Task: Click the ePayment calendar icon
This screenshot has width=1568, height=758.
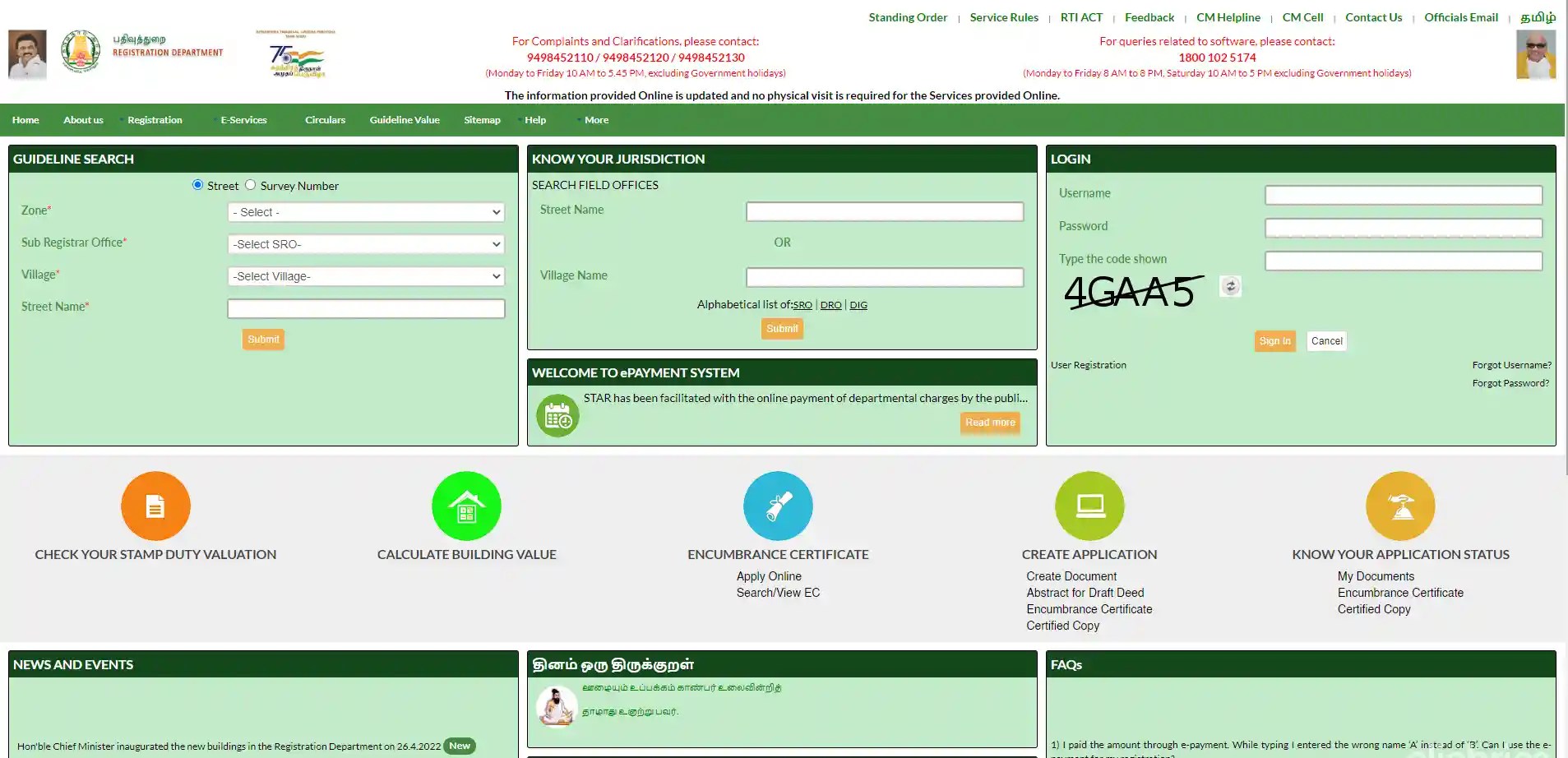Action: click(x=557, y=415)
